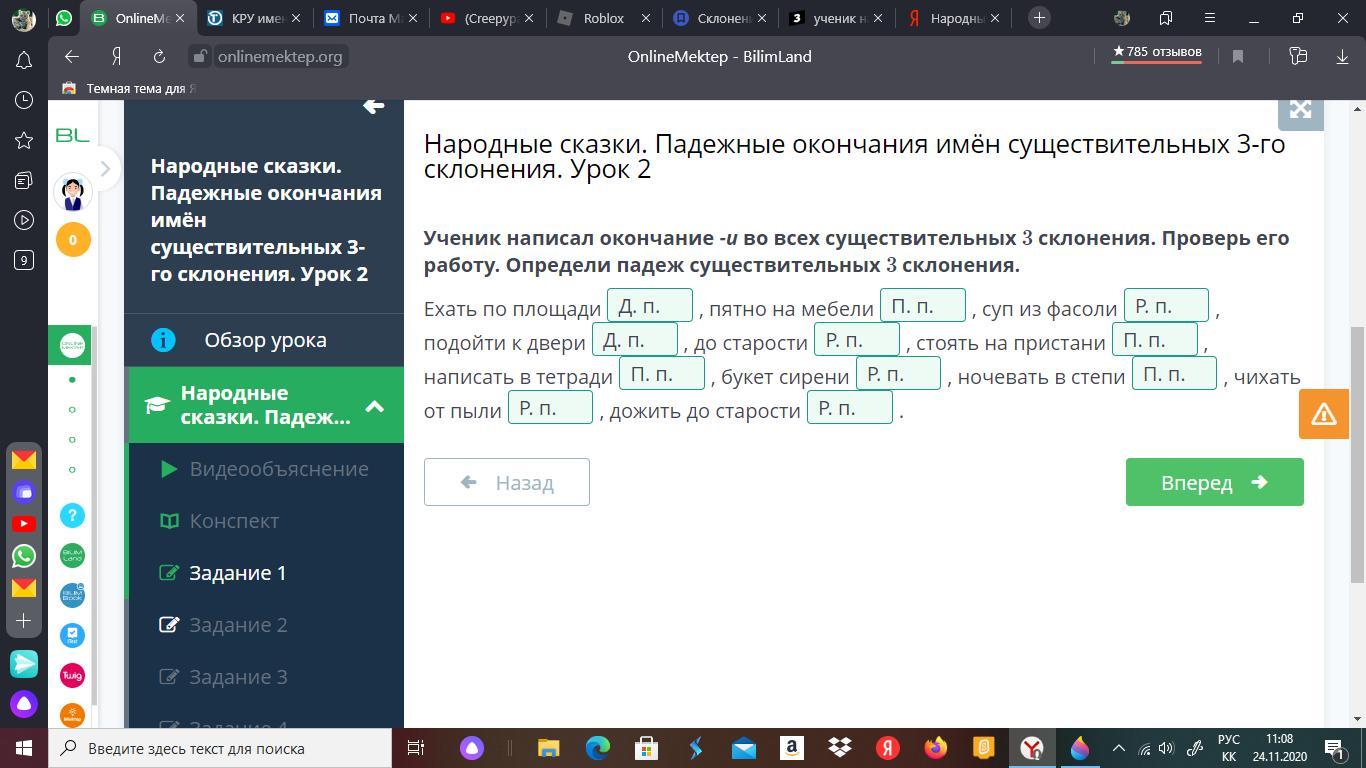The height and width of the screenshot is (768, 1366).
Task: Click the 'Вперед' button
Action: click(x=1213, y=482)
